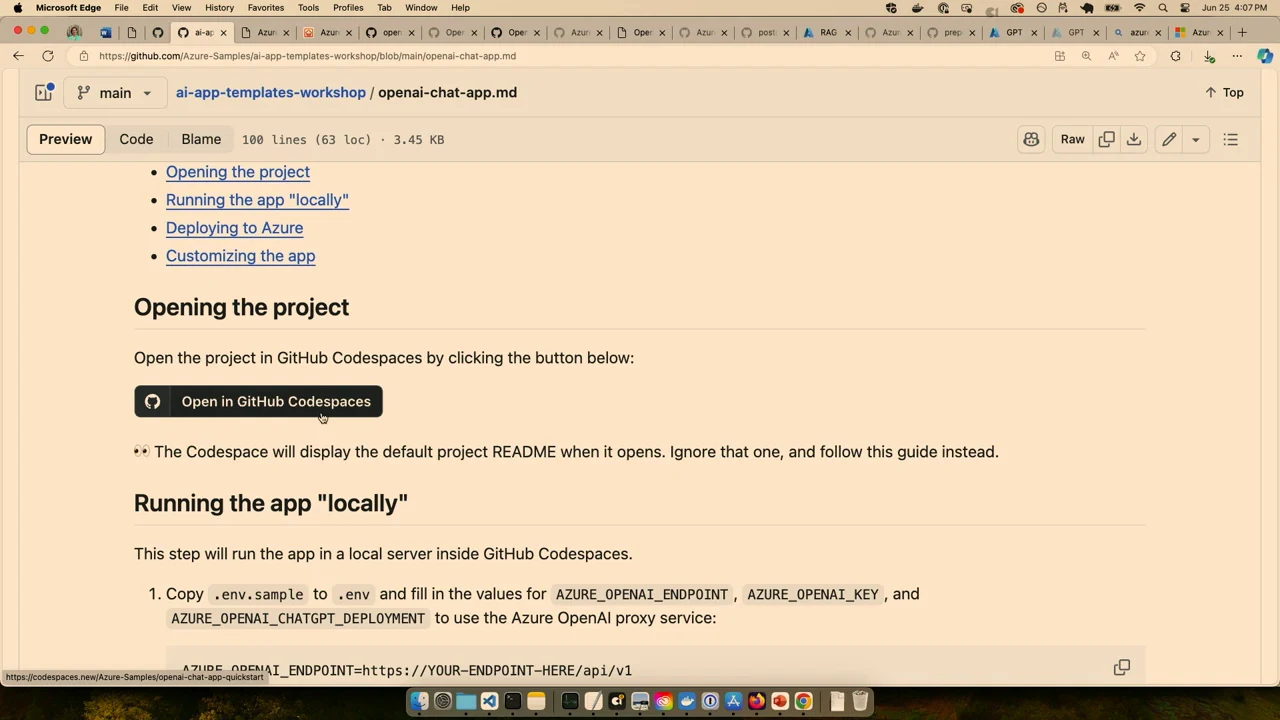Click the zoom magnifier in address bar

point(1086,56)
